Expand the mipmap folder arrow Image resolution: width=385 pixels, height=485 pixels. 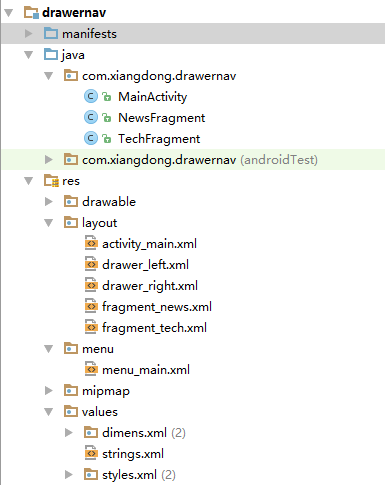click(49, 390)
